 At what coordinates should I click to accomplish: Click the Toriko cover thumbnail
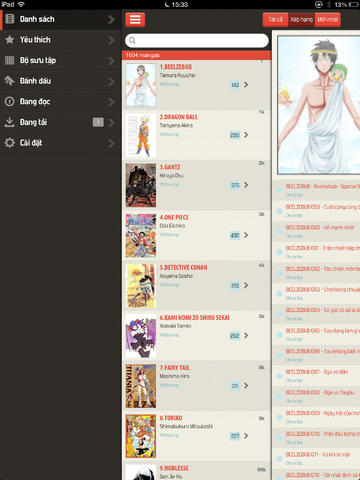point(141,436)
